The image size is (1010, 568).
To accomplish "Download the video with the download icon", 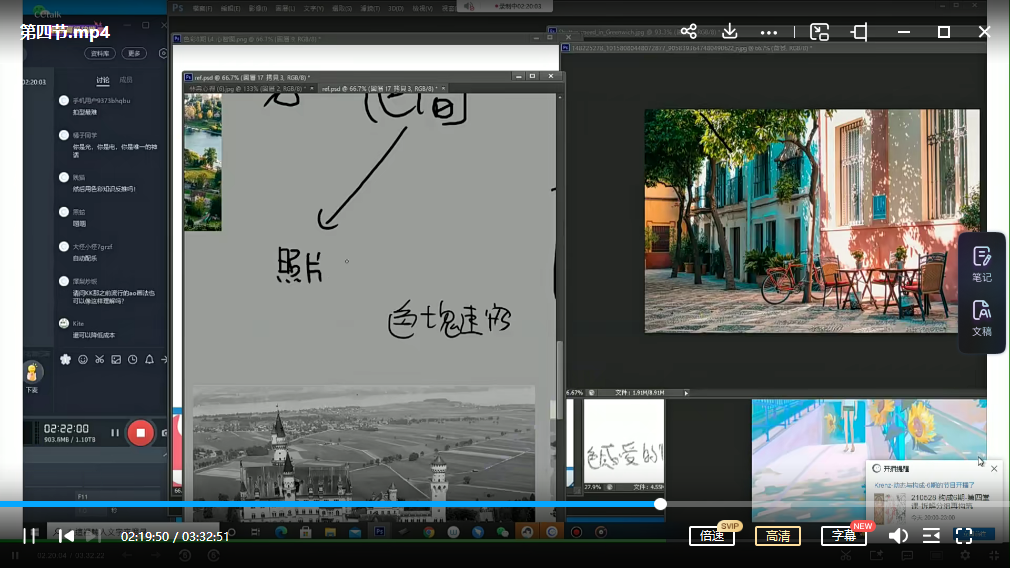I will coord(730,32).
